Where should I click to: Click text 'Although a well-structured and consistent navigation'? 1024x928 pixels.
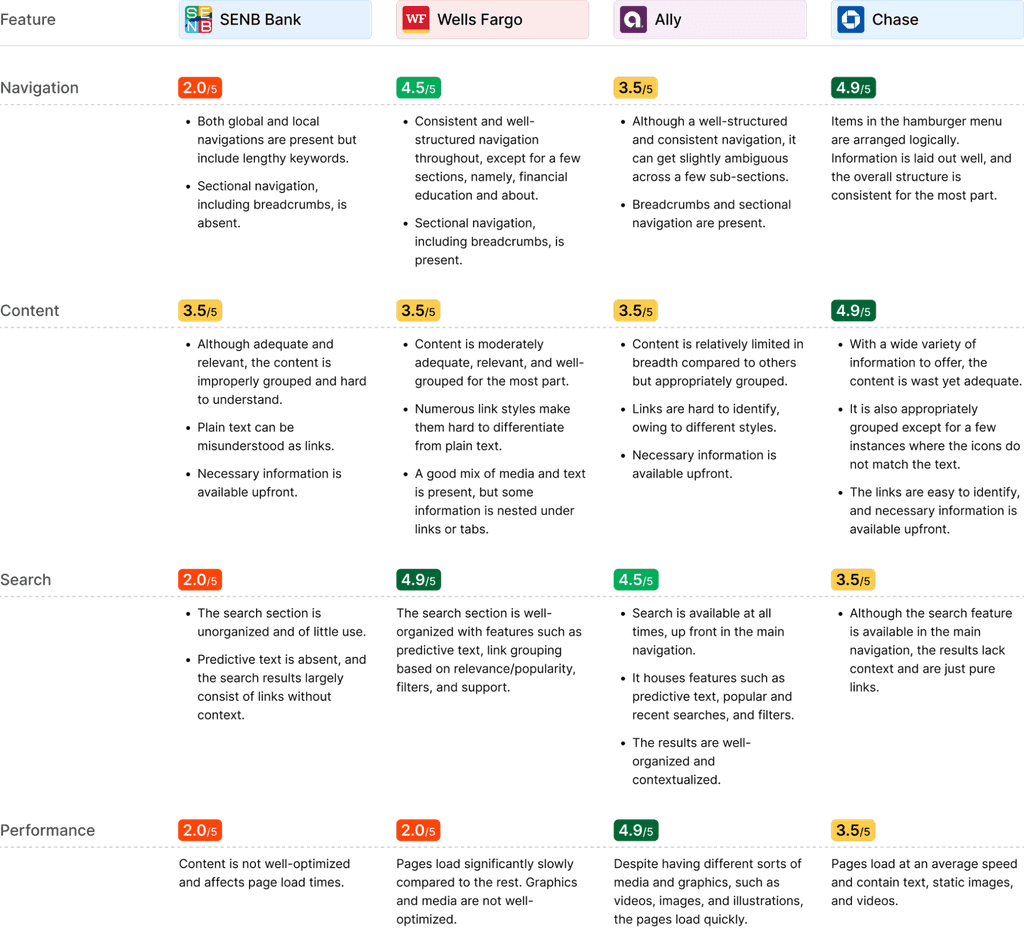tap(714, 149)
